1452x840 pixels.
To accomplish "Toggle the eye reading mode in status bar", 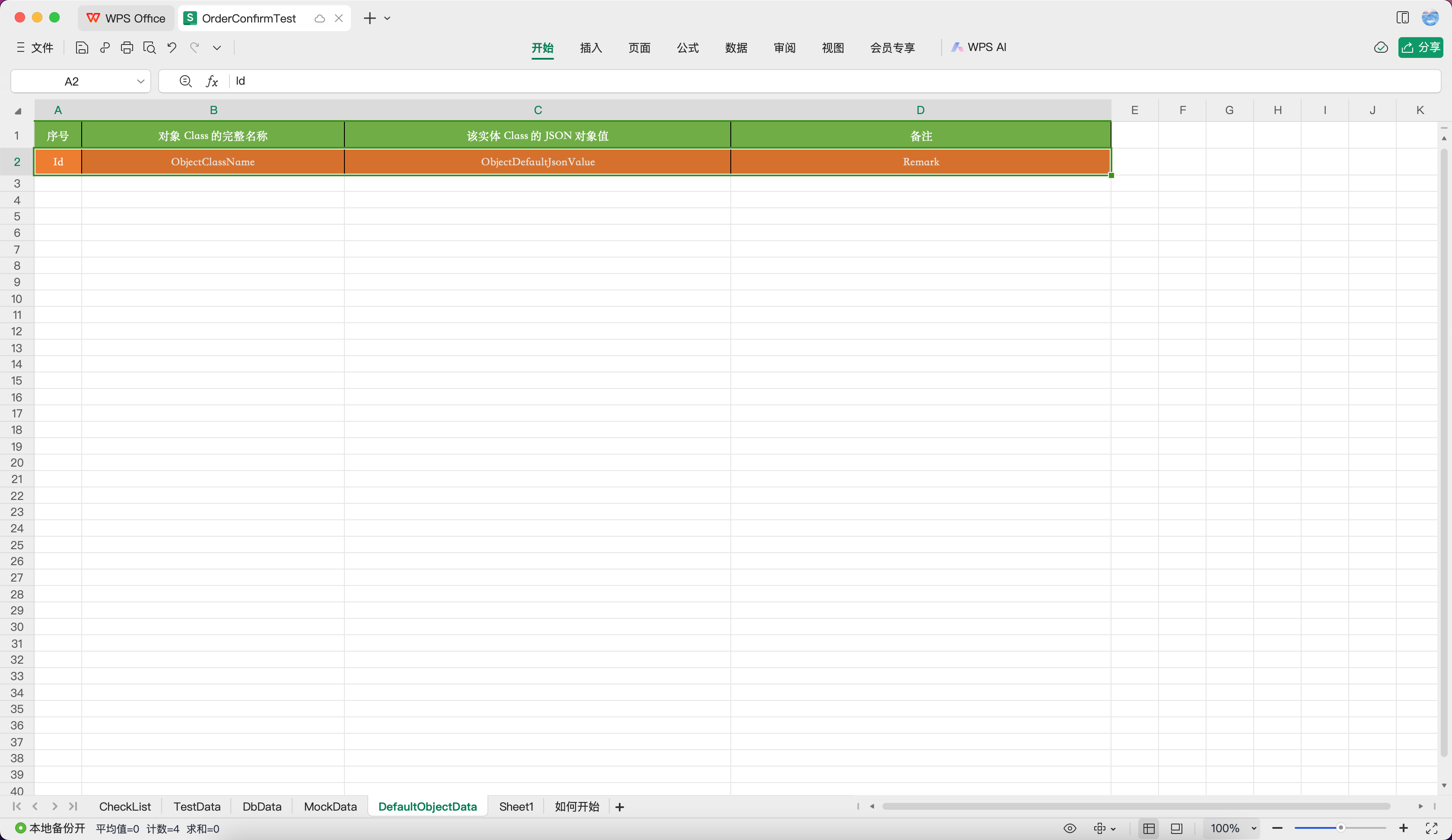I will (1070, 828).
